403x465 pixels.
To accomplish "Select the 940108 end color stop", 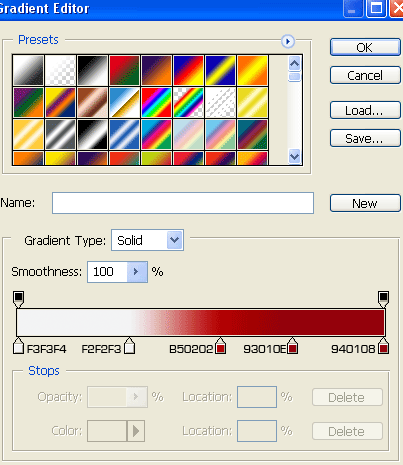I will (x=383, y=346).
